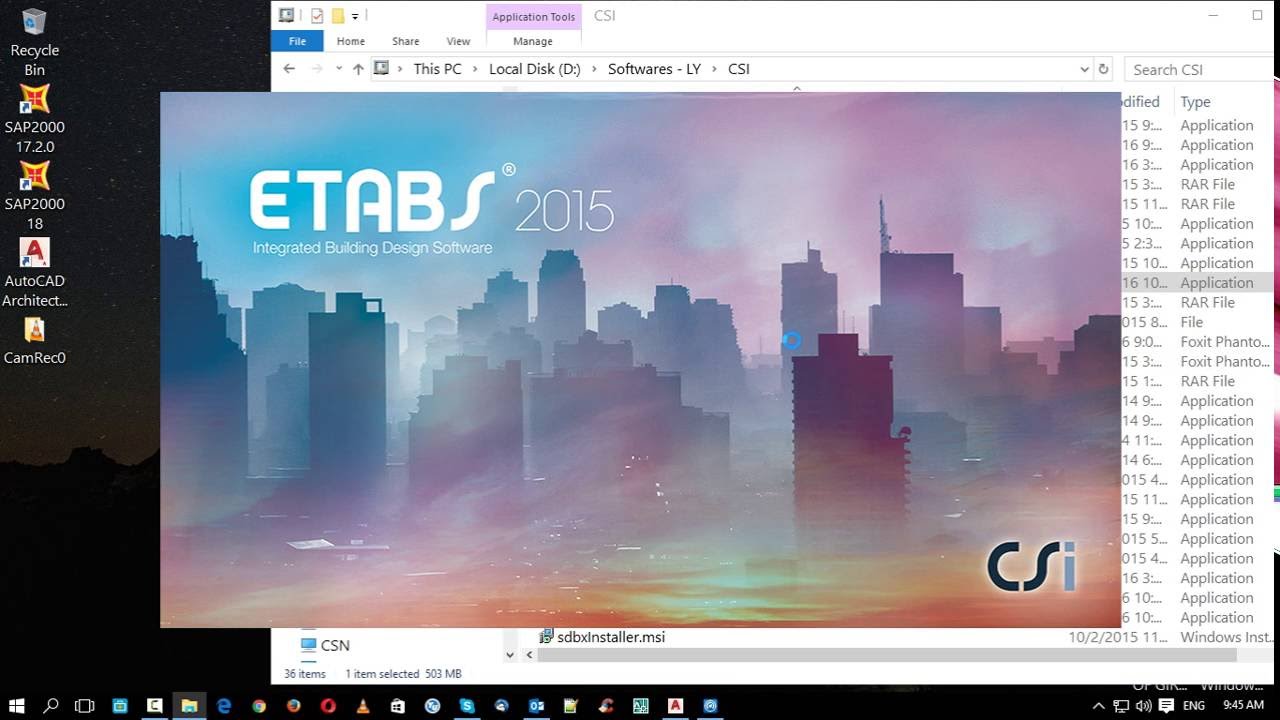1280x720 pixels.
Task: Click the Windows Start button
Action: pyautogui.click(x=17, y=705)
